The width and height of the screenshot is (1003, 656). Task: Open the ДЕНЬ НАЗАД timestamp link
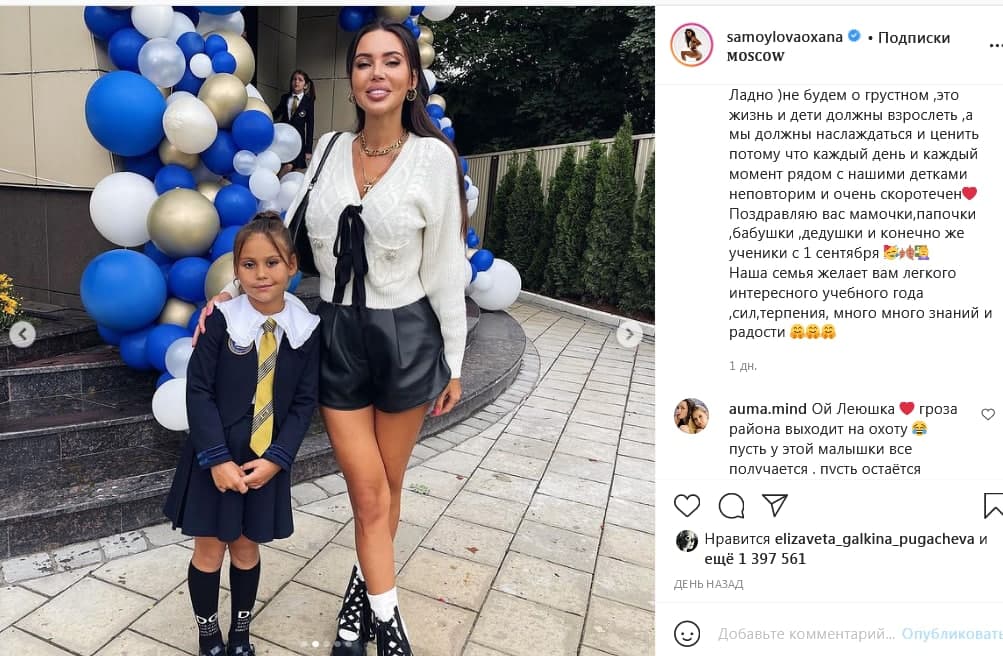tap(708, 584)
